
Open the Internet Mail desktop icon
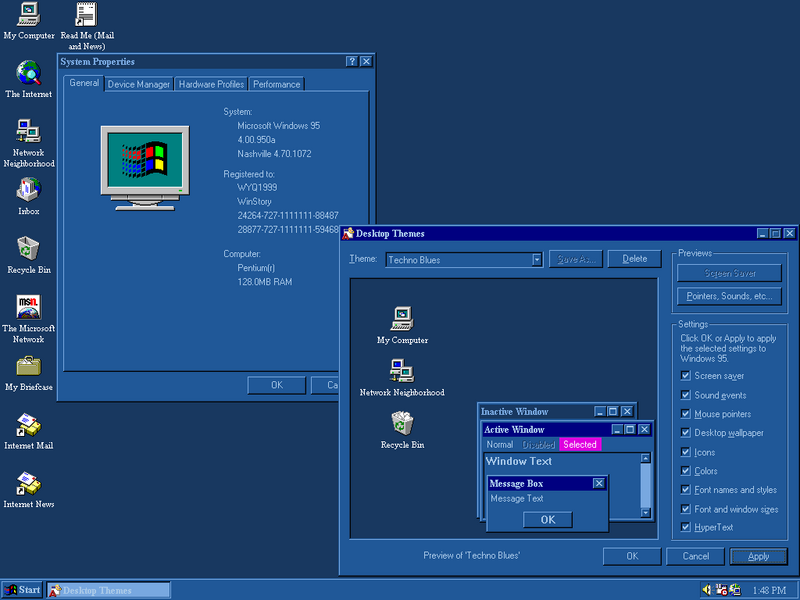29,425
